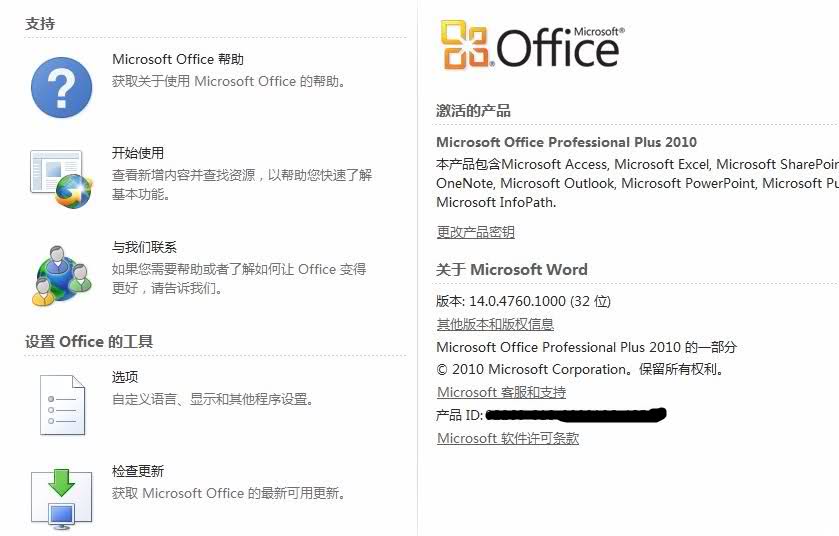Click the version text 14.0.4760.1000

[x=517, y=301]
